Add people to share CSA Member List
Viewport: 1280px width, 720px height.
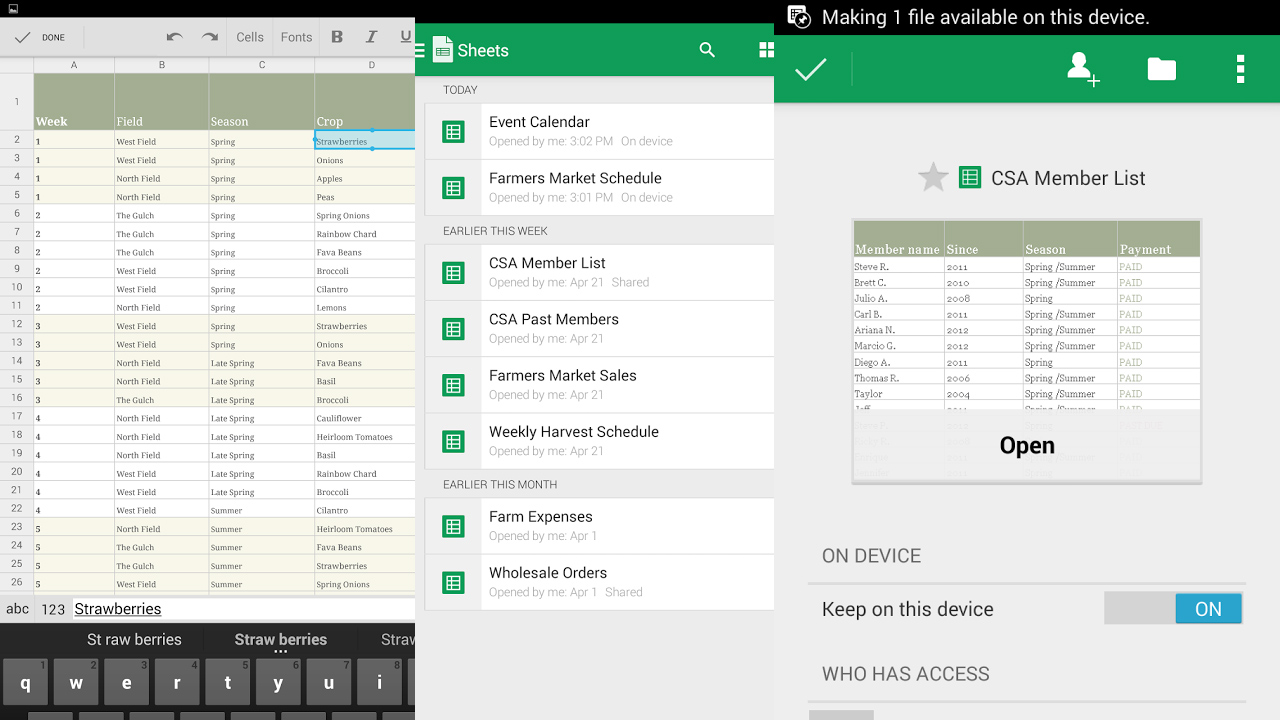click(1083, 69)
